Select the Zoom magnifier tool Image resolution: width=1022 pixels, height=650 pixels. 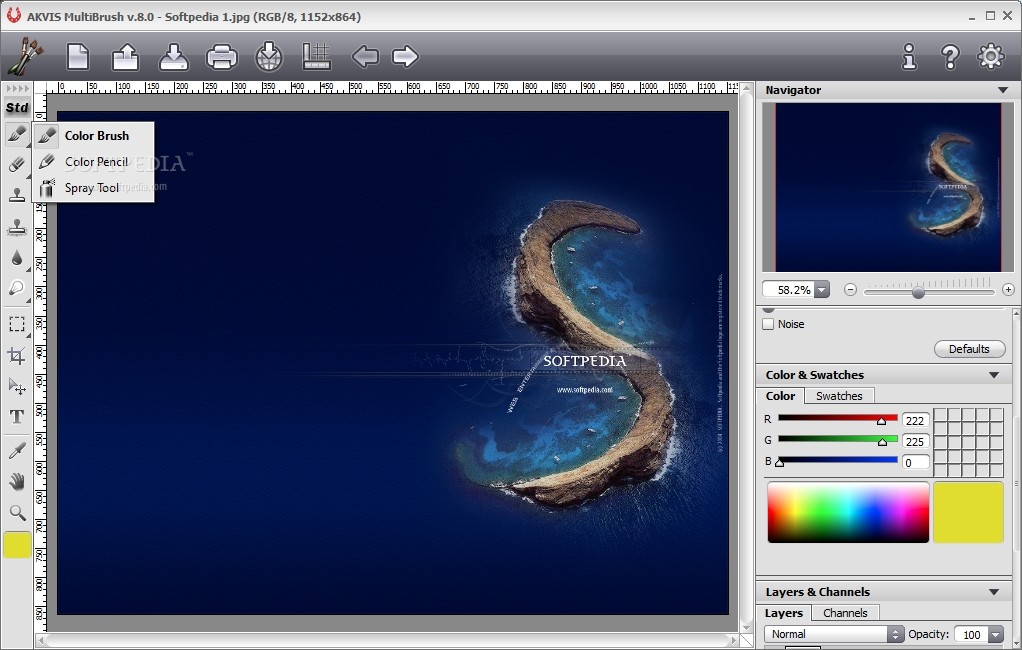17,512
